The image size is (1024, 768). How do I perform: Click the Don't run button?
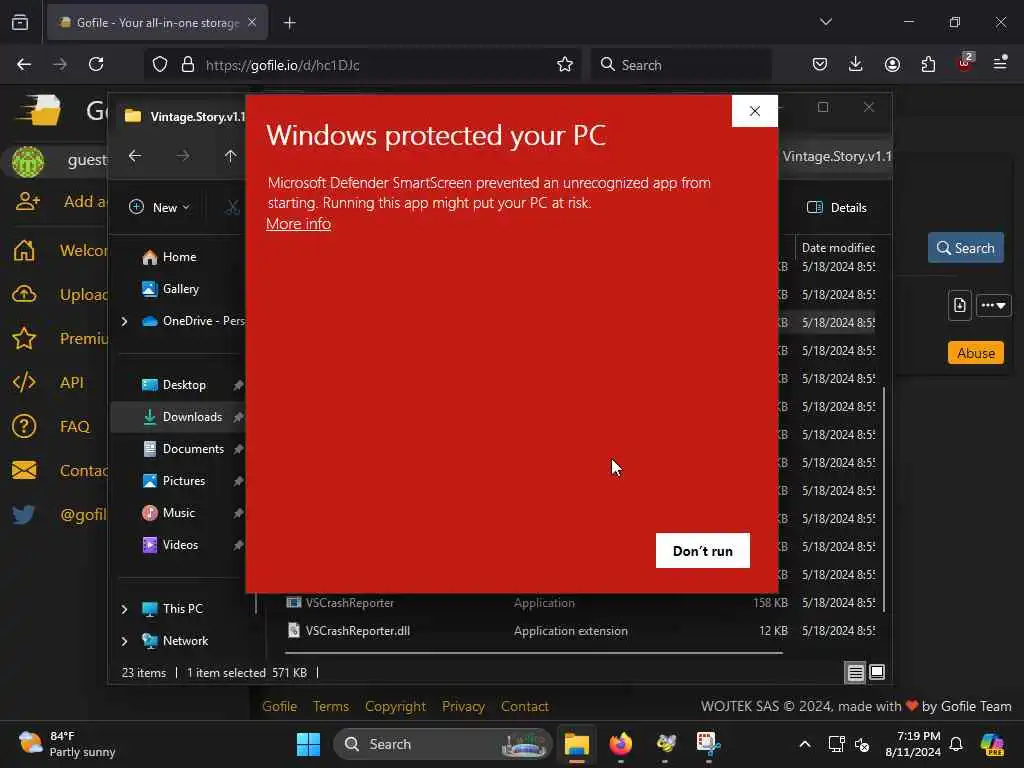pos(703,551)
